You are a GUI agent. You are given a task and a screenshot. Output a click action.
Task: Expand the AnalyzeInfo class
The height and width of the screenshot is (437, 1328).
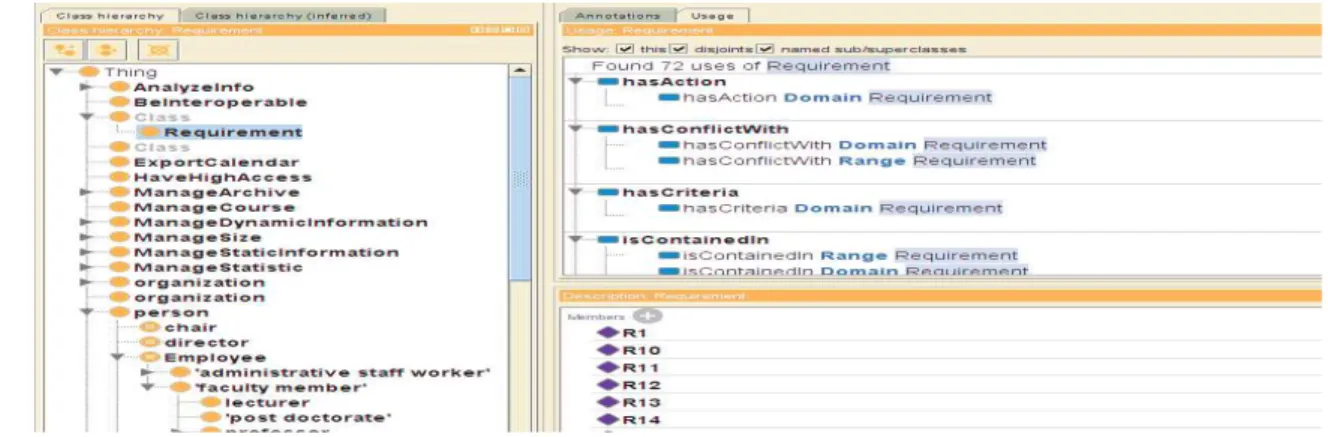(87, 87)
